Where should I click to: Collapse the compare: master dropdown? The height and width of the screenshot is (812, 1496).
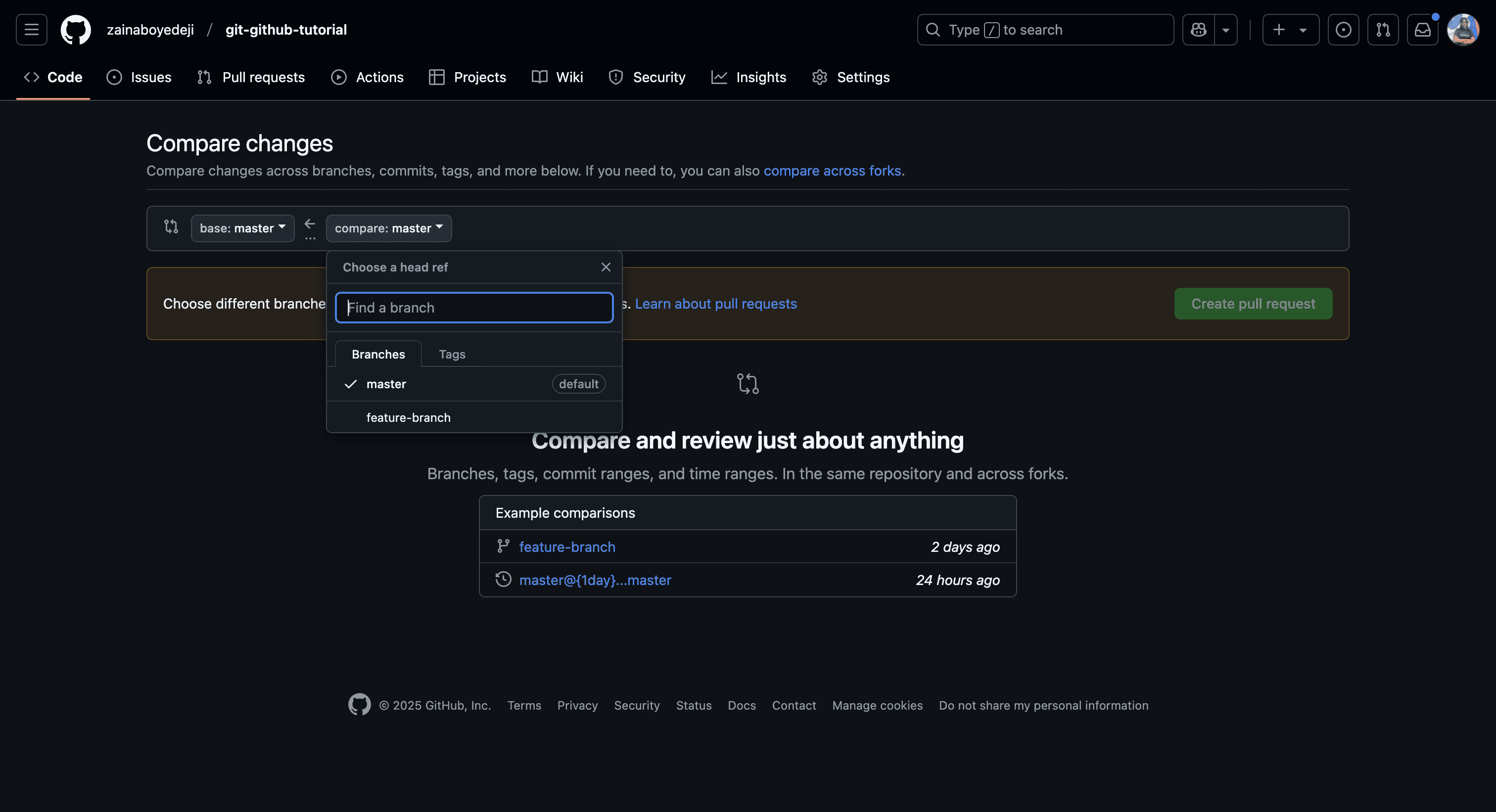click(388, 228)
